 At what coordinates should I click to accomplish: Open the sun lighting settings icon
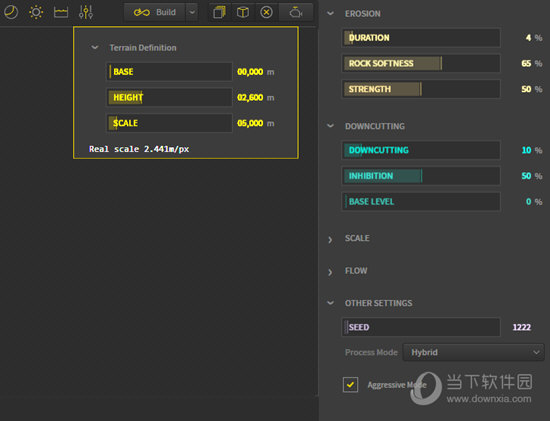[x=36, y=12]
